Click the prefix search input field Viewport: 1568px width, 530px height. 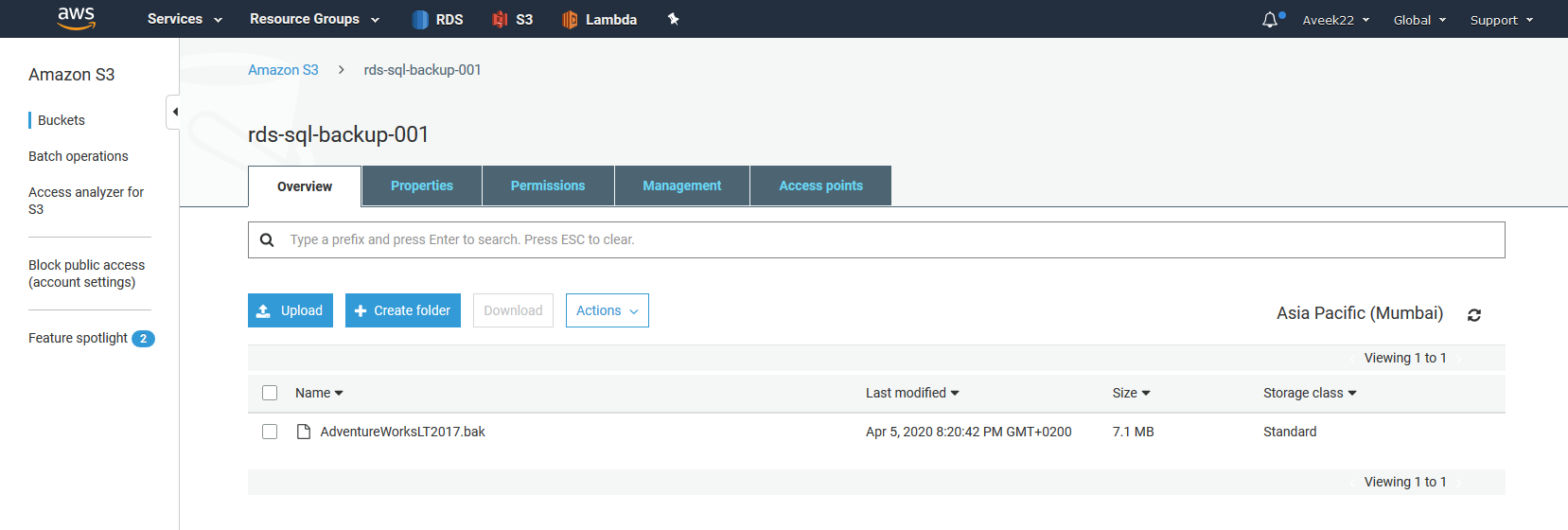pyautogui.click(x=876, y=239)
